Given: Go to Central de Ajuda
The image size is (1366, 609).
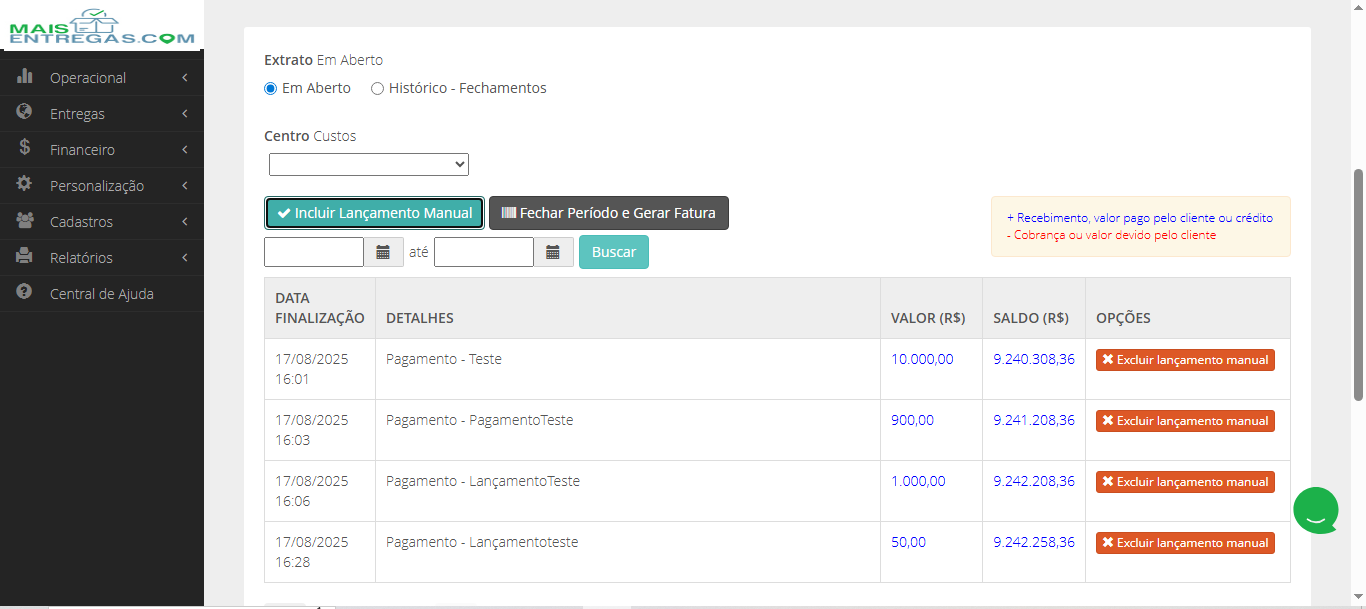Looking at the screenshot, I should (102, 294).
